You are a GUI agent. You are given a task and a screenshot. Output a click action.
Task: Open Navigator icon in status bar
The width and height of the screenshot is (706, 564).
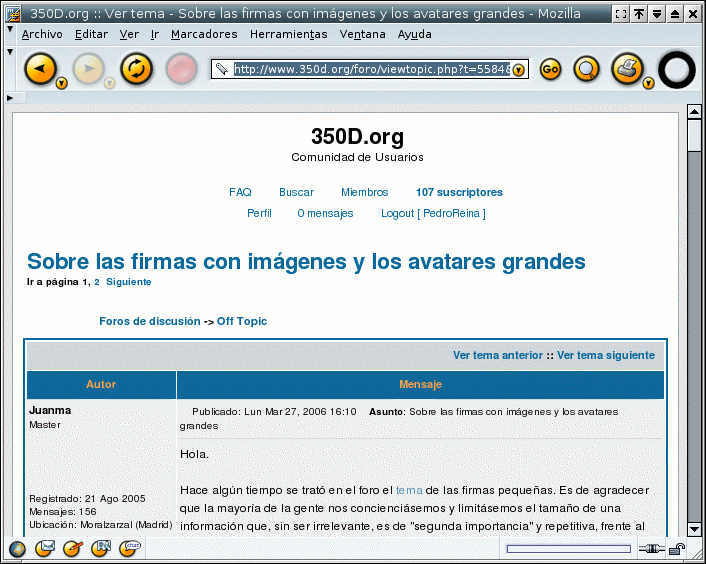17,548
